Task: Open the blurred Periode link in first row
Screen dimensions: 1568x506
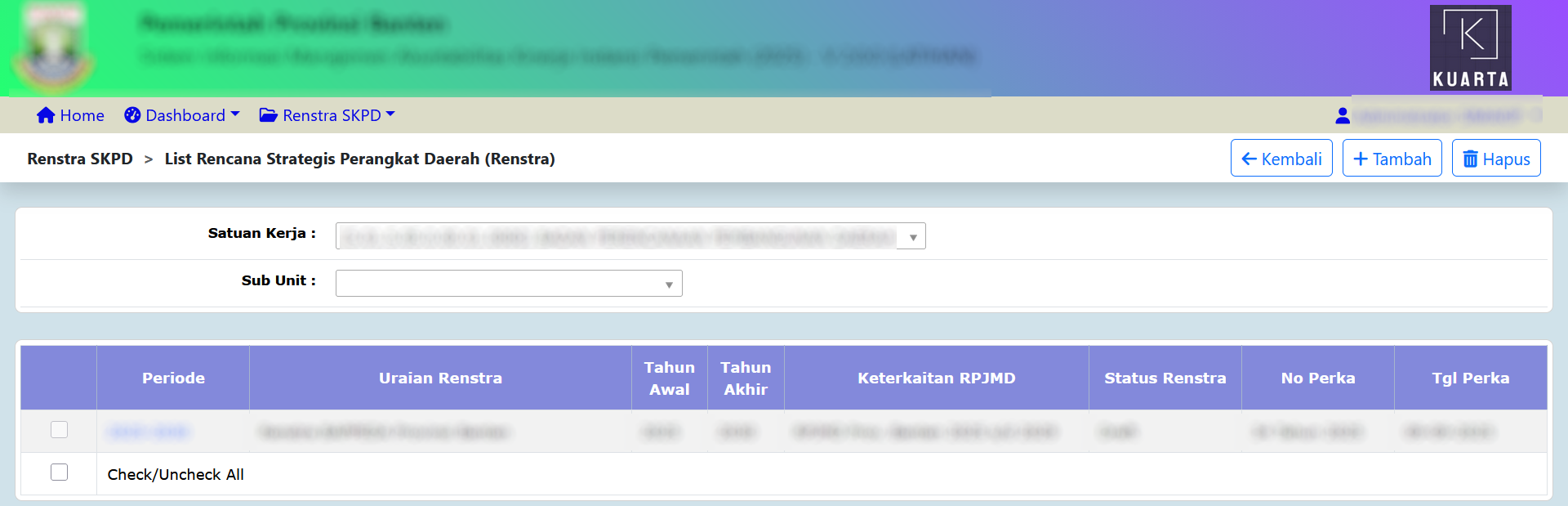Action: tap(149, 432)
